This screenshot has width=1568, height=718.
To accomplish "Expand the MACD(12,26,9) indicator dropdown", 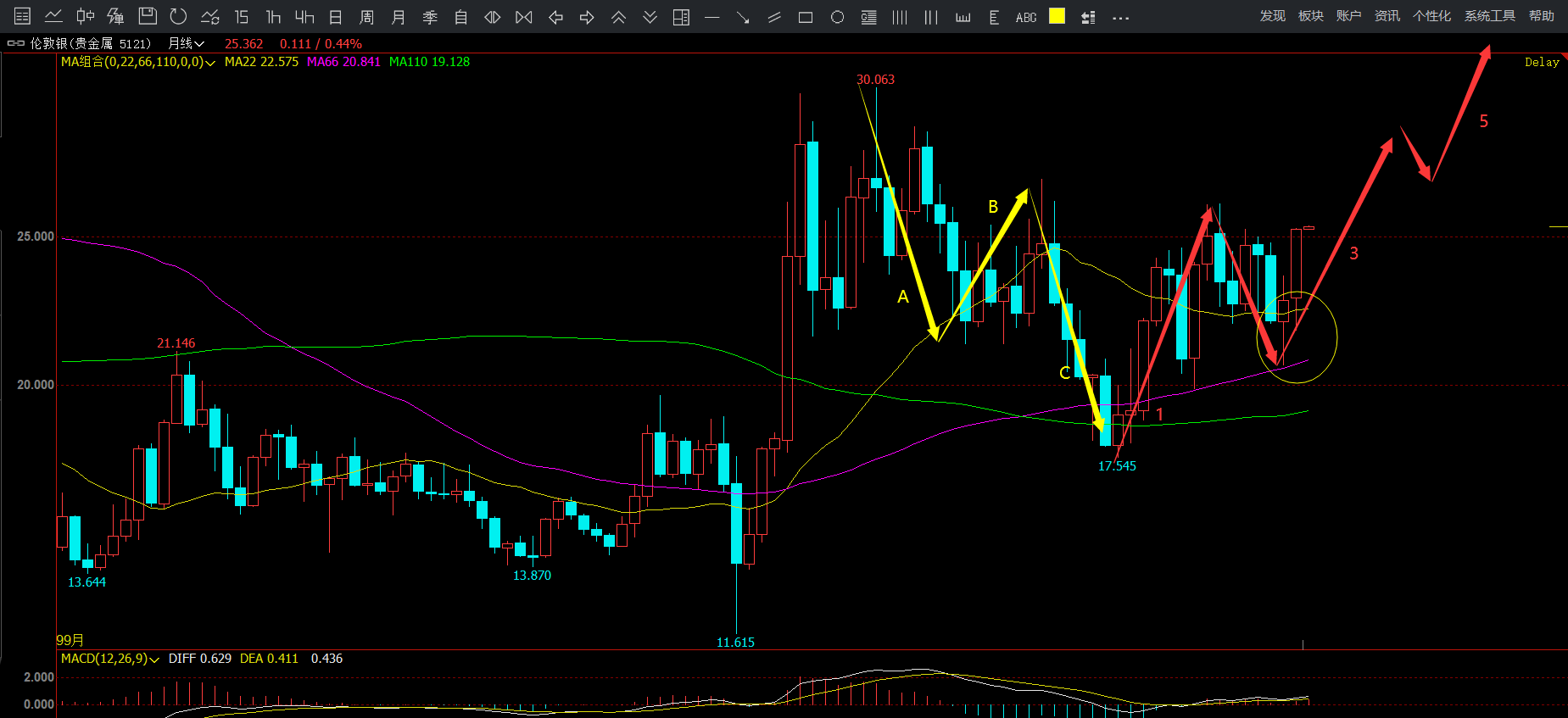I will (154, 660).
